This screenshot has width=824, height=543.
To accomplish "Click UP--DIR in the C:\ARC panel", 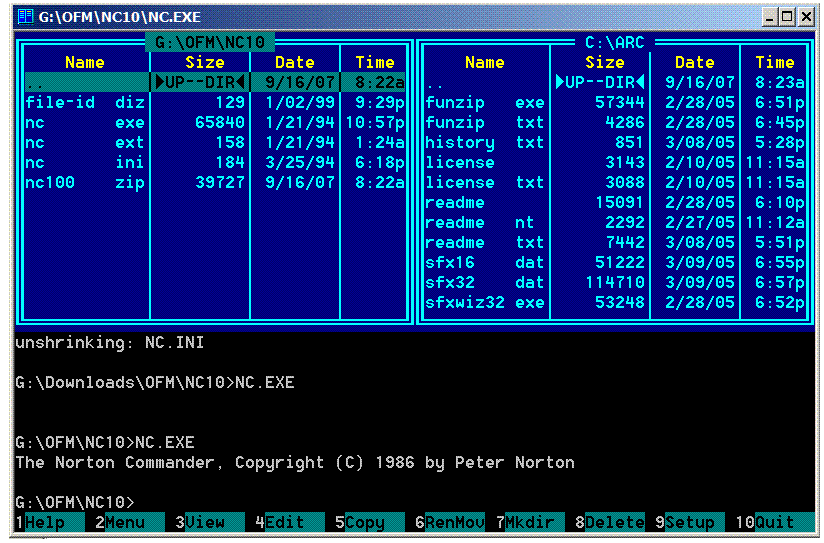I will coord(600,82).
